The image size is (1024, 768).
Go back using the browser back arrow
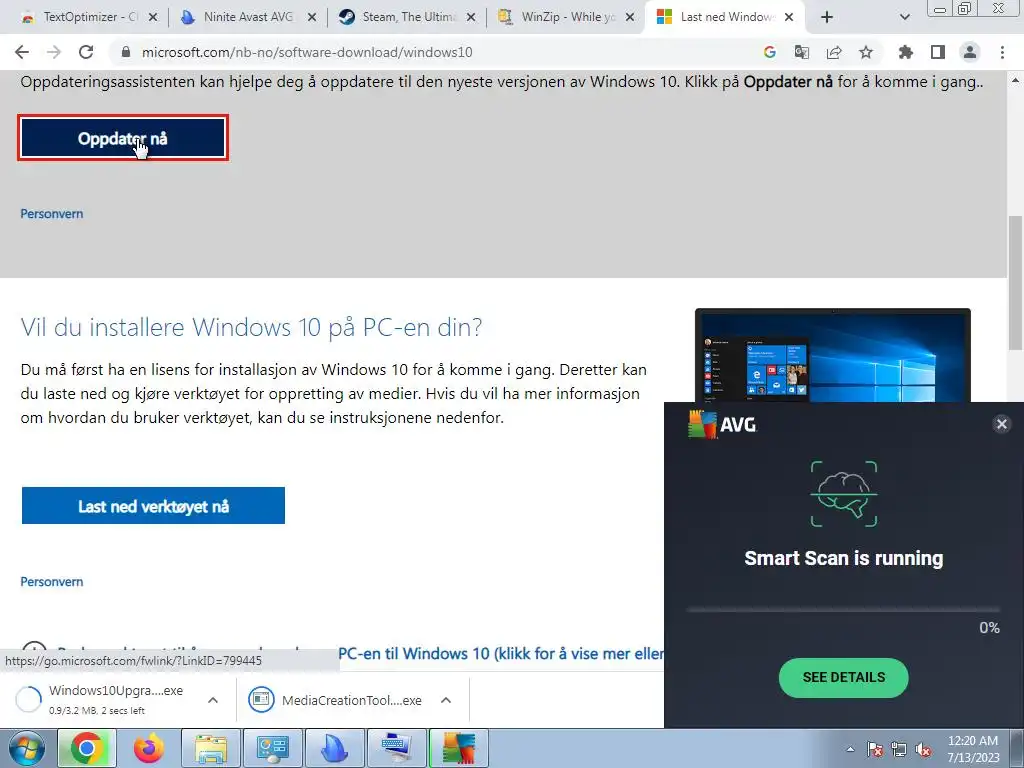pos(22,52)
